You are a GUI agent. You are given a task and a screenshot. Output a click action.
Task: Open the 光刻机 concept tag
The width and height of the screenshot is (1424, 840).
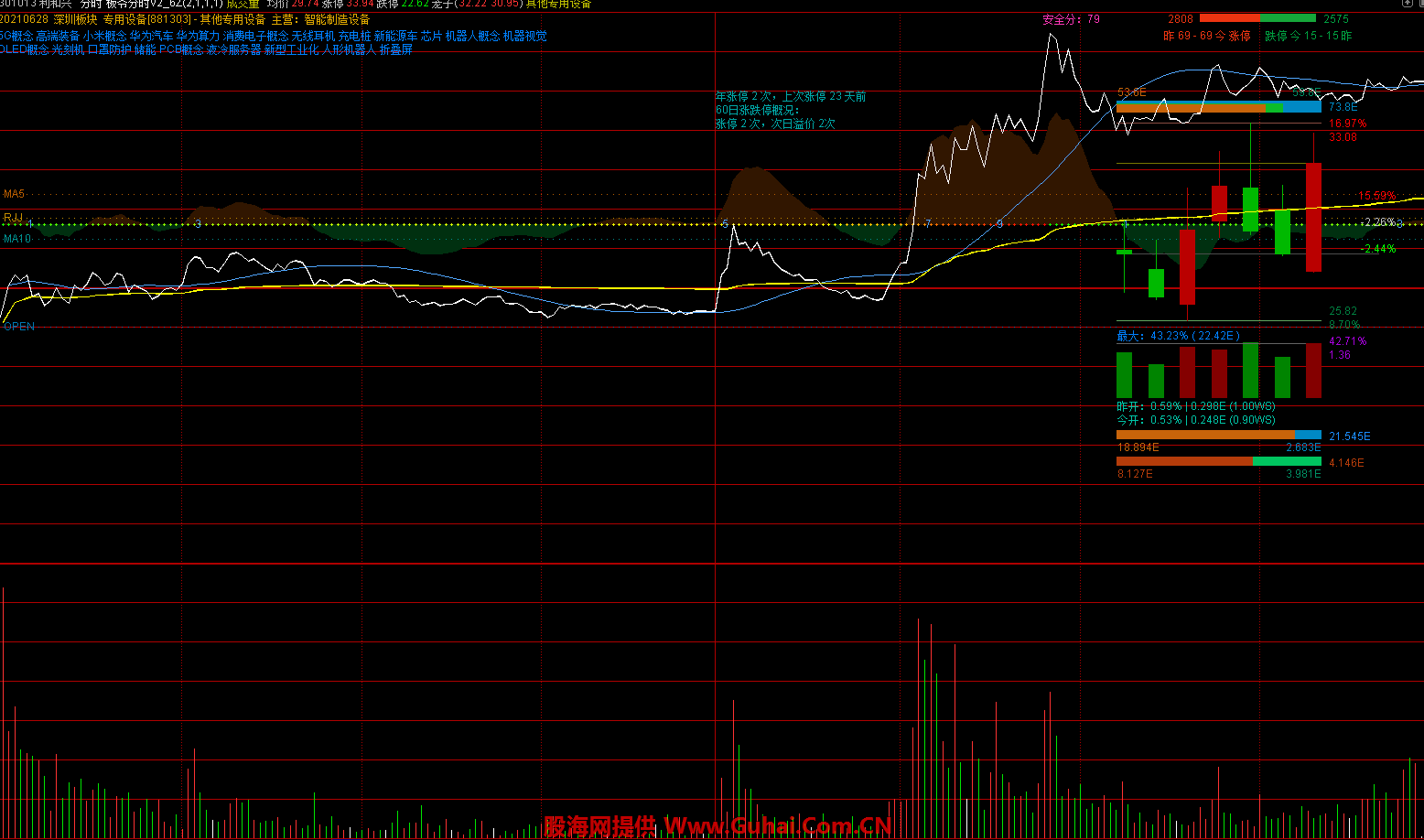point(68,50)
